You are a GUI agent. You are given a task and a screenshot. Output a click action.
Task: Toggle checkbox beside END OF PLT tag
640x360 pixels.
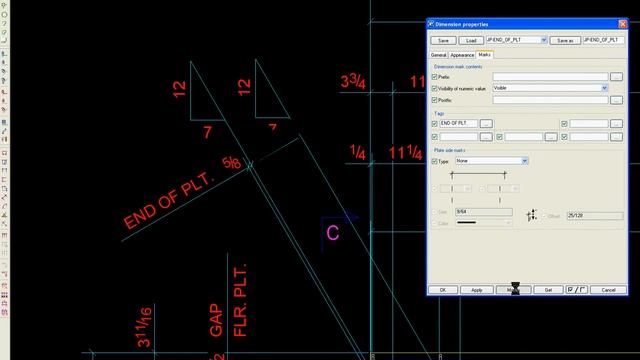pos(434,124)
